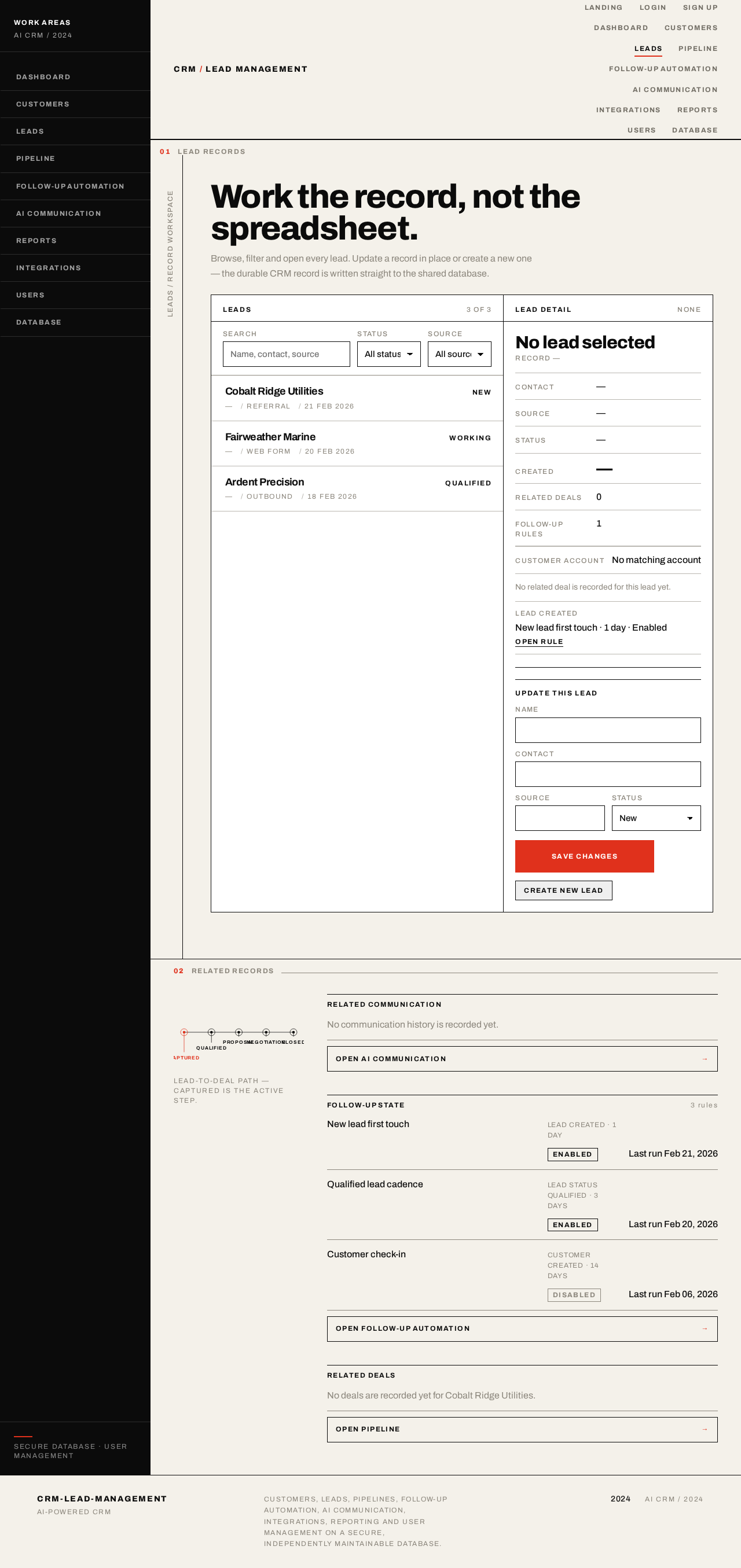Click the Closed marker on lead path
This screenshot has width=741, height=1568.
point(294,1032)
